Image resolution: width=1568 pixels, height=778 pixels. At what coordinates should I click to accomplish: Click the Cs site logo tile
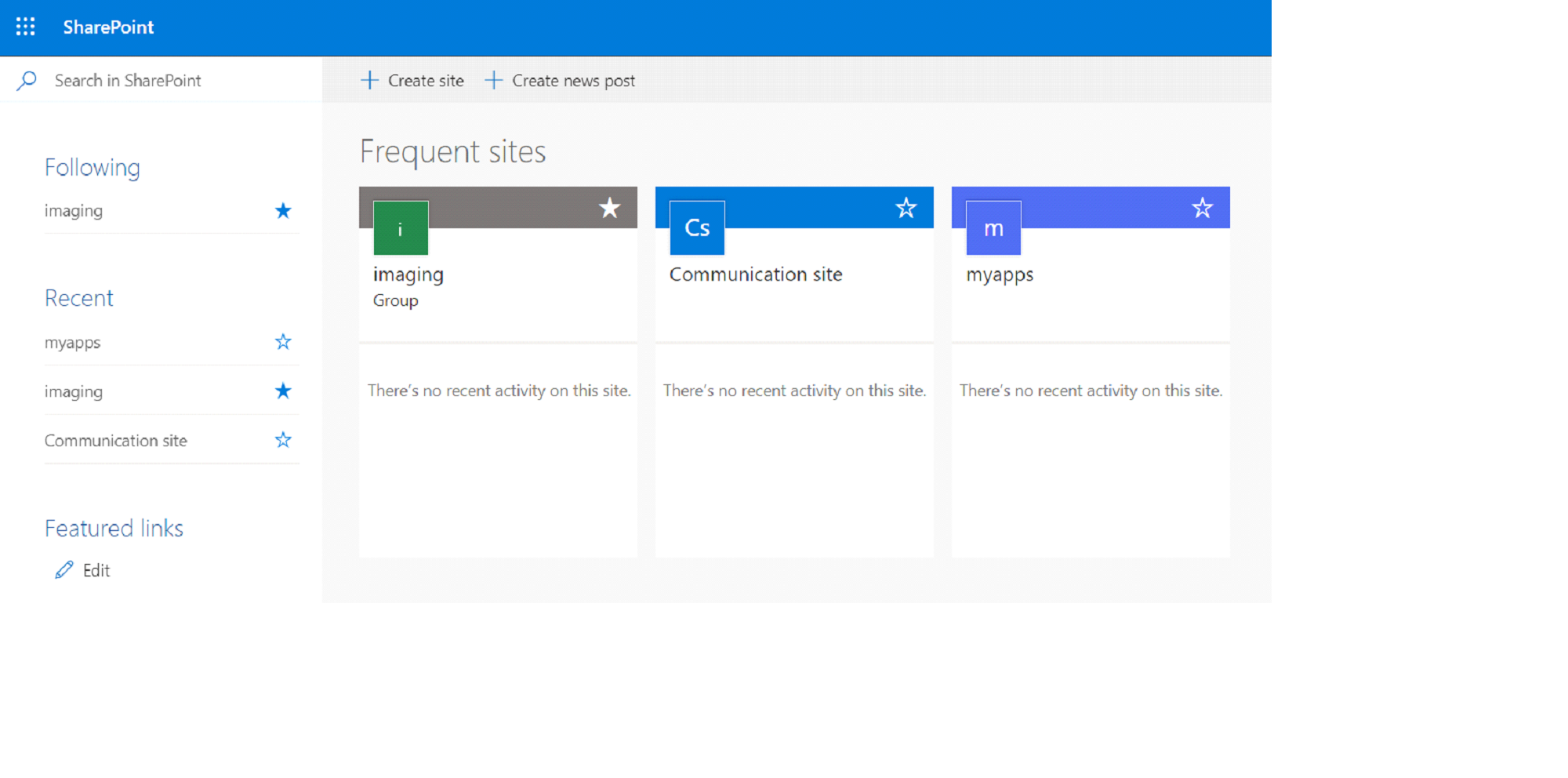click(697, 228)
